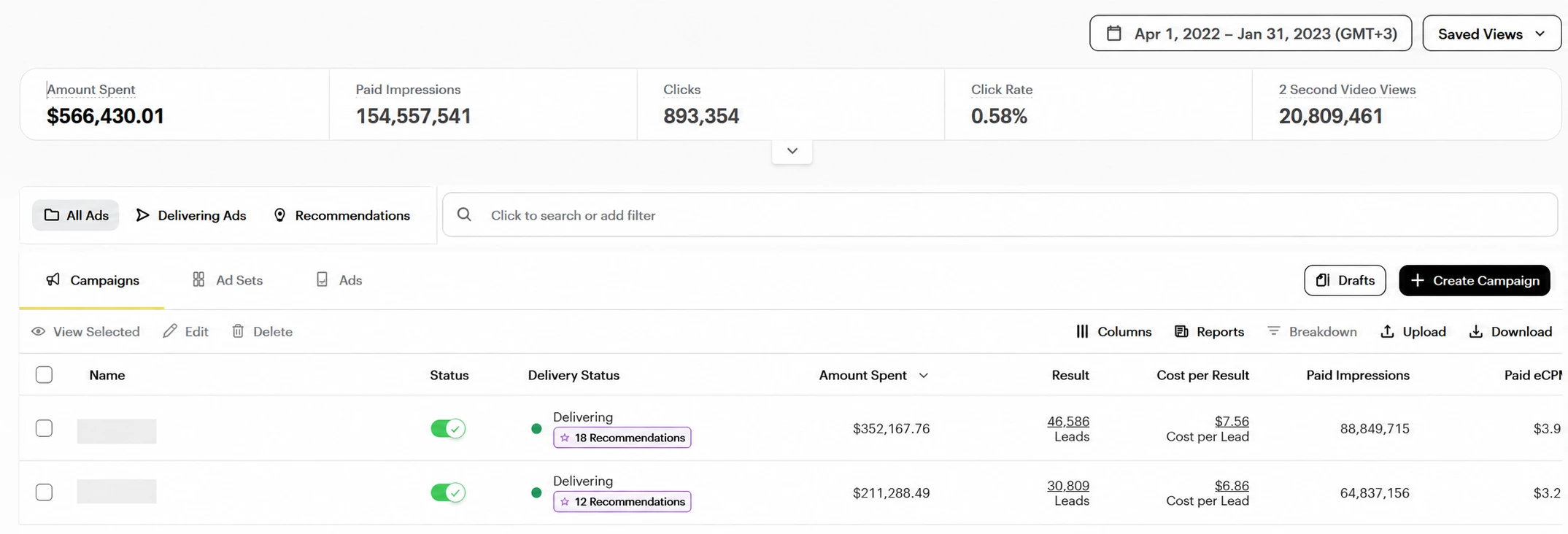Click the Delete trash icon
1568x534 pixels.
coord(238,331)
